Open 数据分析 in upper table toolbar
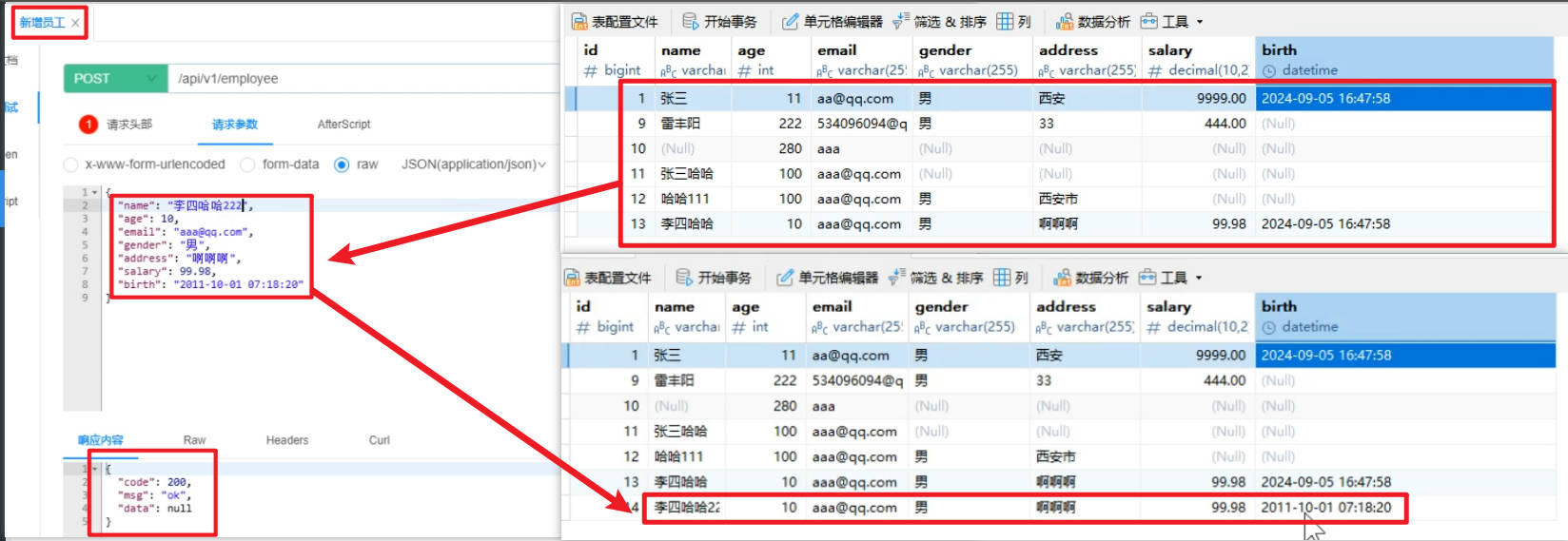The image size is (1568, 541). (x=1092, y=21)
